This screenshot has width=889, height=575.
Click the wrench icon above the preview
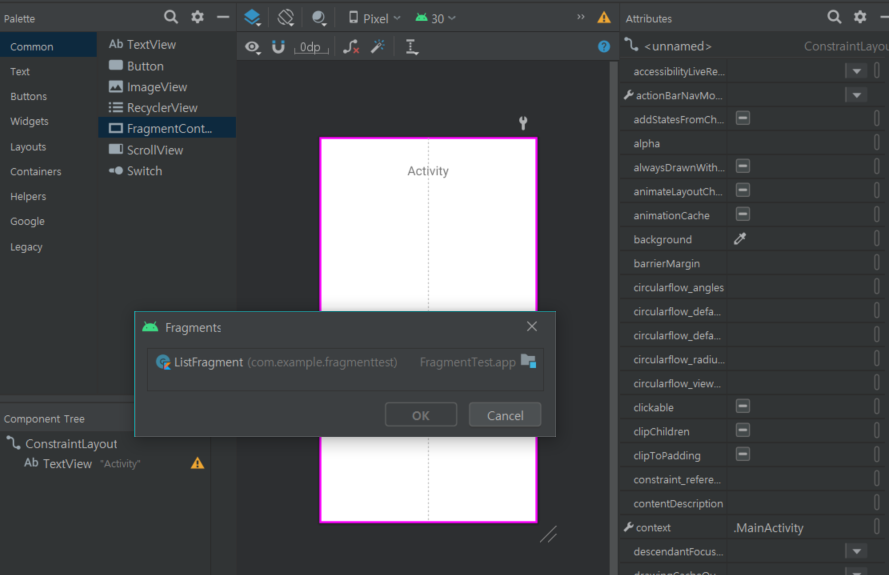523,122
